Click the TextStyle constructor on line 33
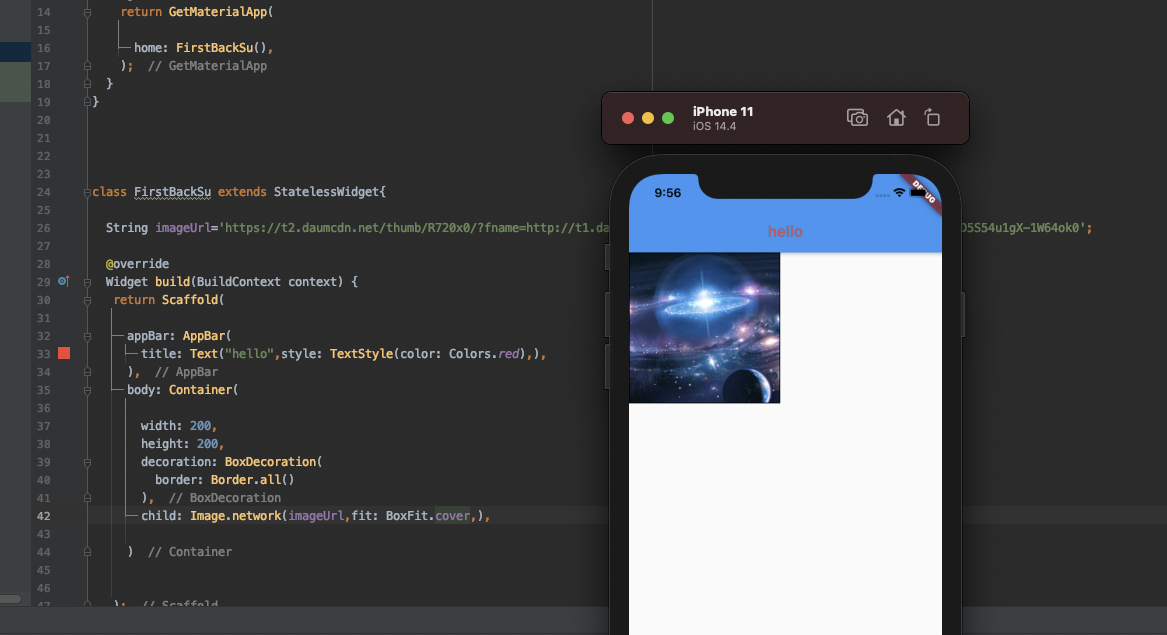 pyautogui.click(x=361, y=354)
